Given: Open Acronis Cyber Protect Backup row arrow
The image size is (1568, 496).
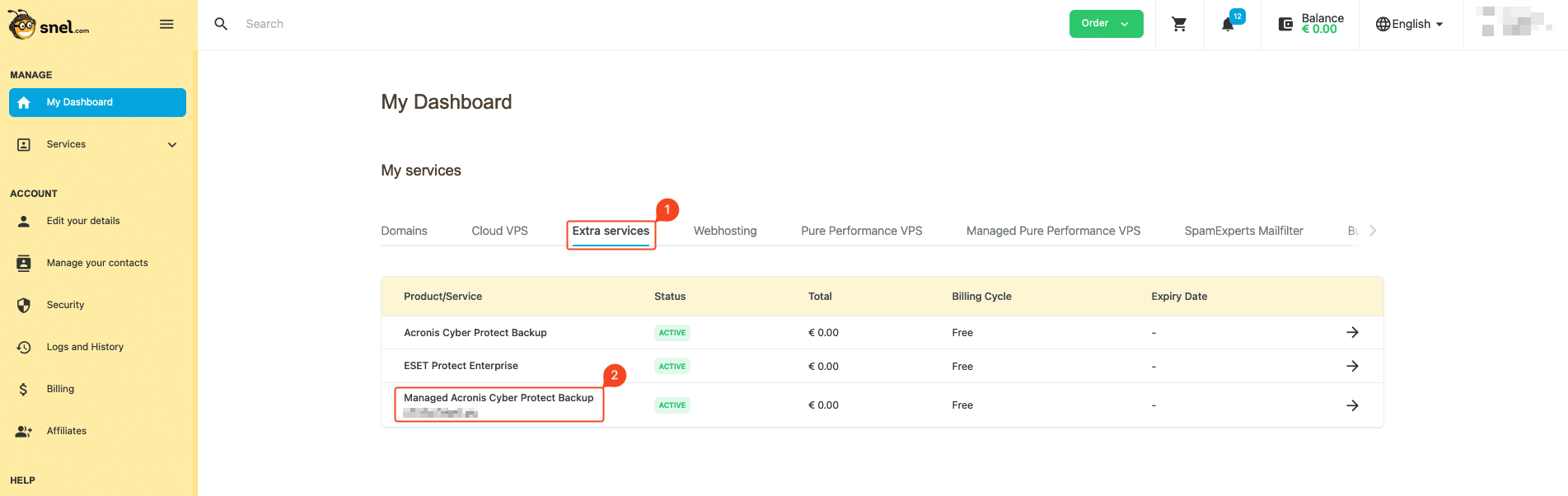Looking at the screenshot, I should point(1352,332).
